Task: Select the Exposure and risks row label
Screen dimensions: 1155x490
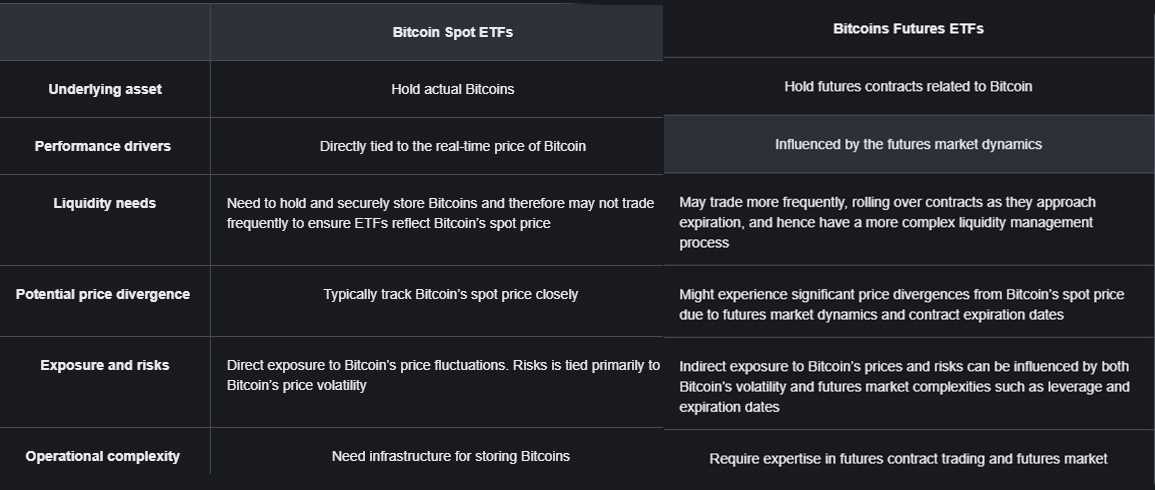Action: click(x=105, y=365)
